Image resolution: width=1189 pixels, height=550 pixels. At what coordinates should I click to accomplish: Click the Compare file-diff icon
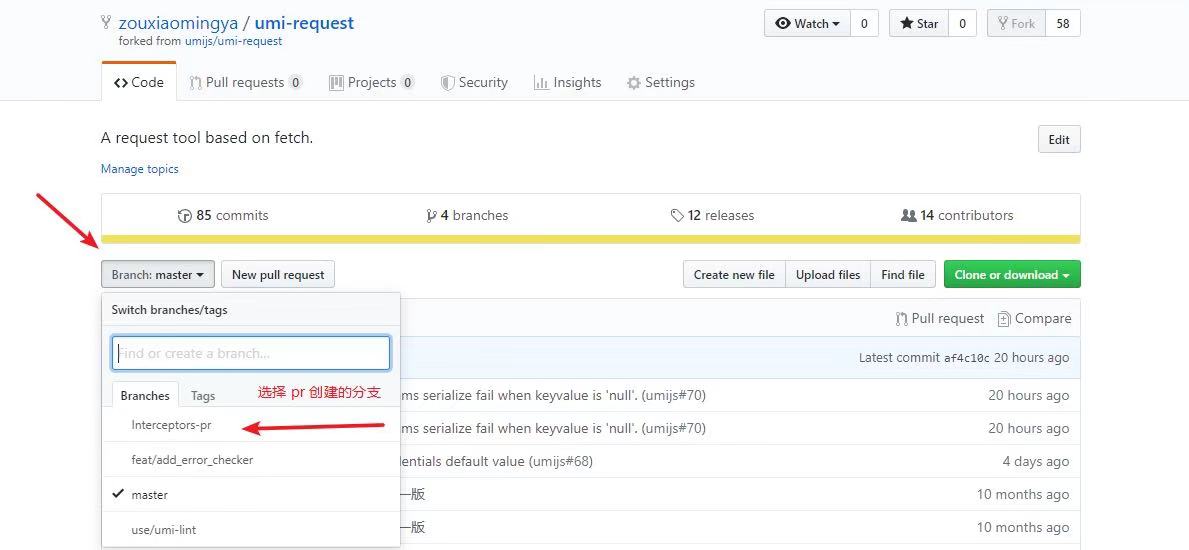pos(1004,319)
